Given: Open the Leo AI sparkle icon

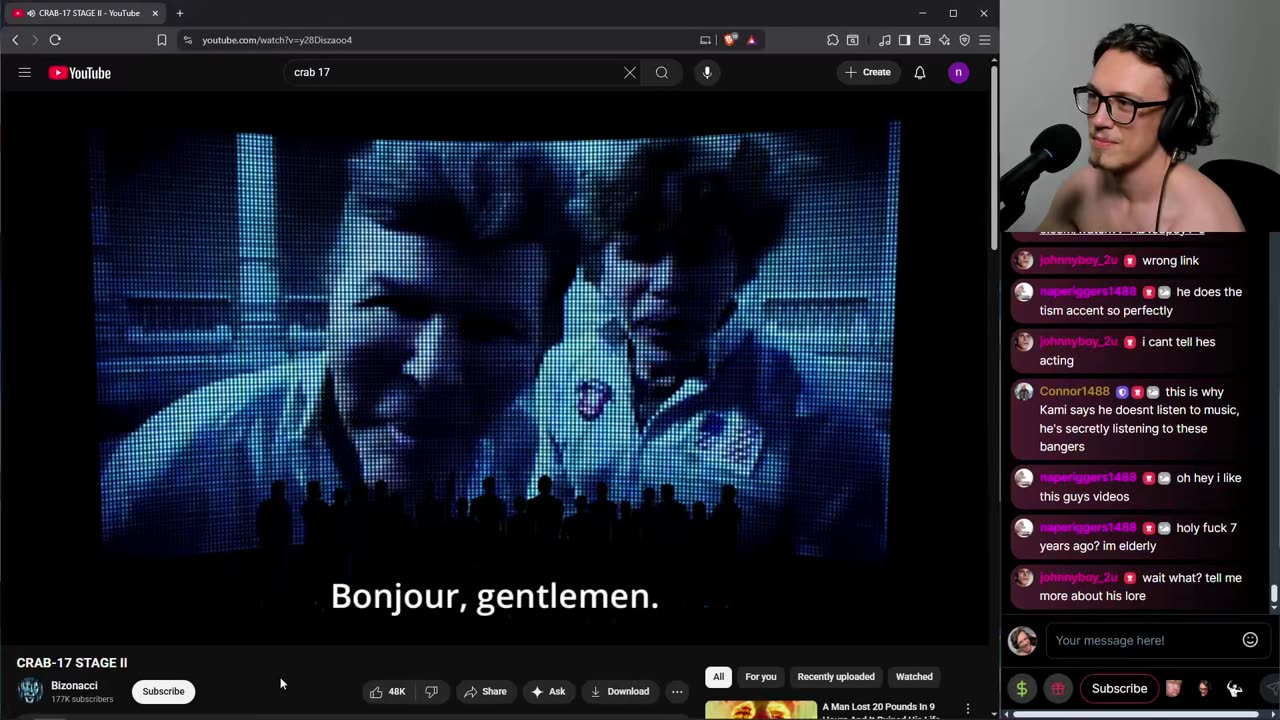Looking at the screenshot, I should click(x=945, y=40).
